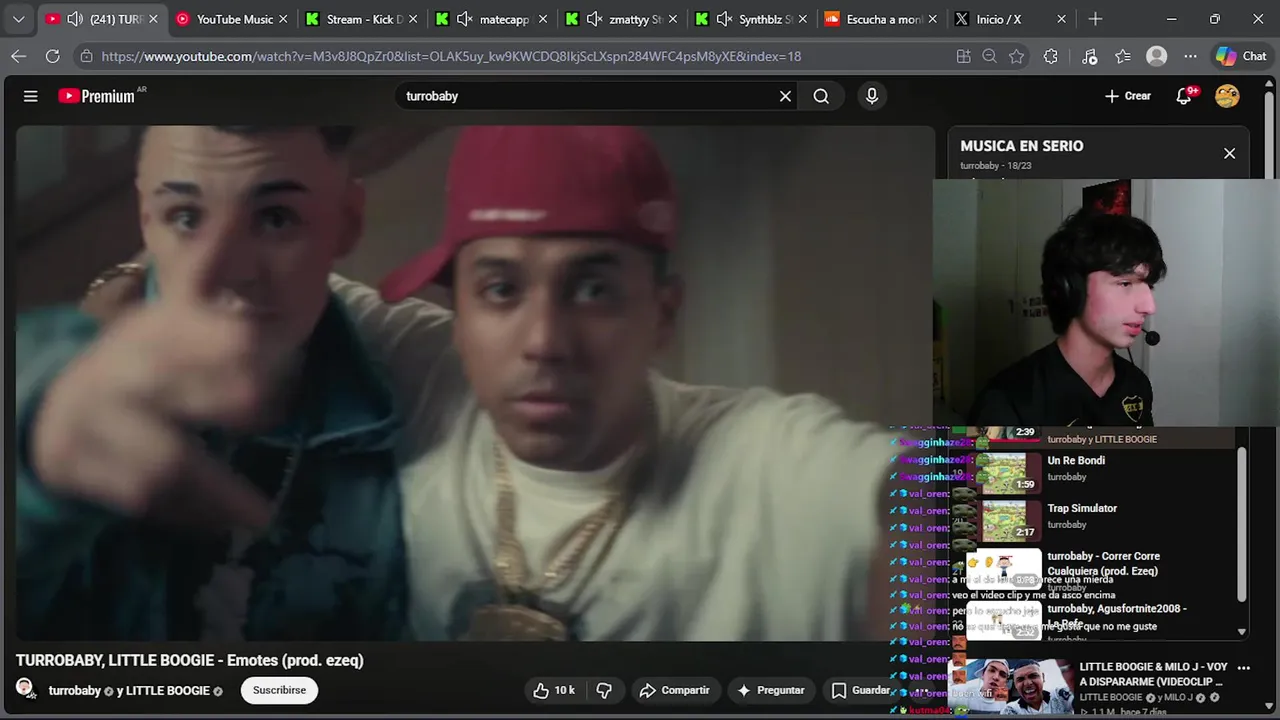Image resolution: width=1280 pixels, height=720 pixels.
Task: Close the MUSICA EN SERIO playlist panel
Action: click(1229, 153)
